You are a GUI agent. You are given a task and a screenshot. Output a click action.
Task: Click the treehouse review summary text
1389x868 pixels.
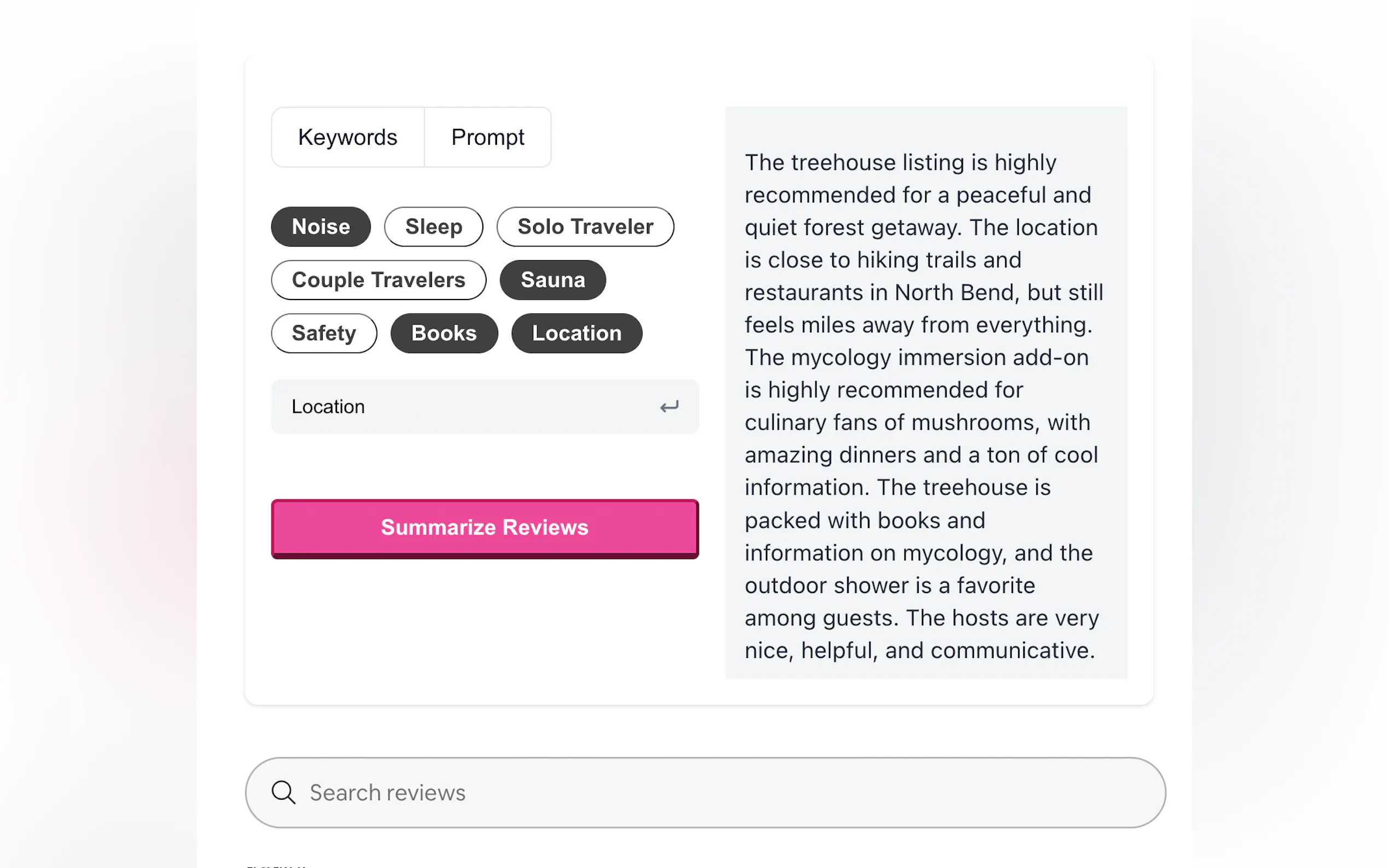925,390
